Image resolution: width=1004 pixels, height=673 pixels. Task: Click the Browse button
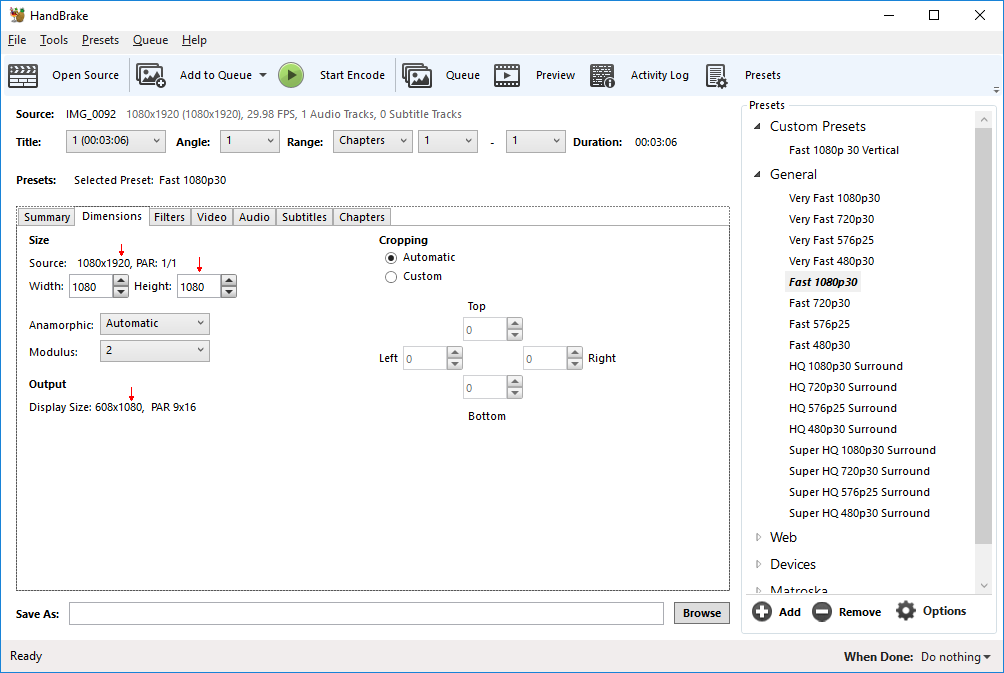click(701, 613)
